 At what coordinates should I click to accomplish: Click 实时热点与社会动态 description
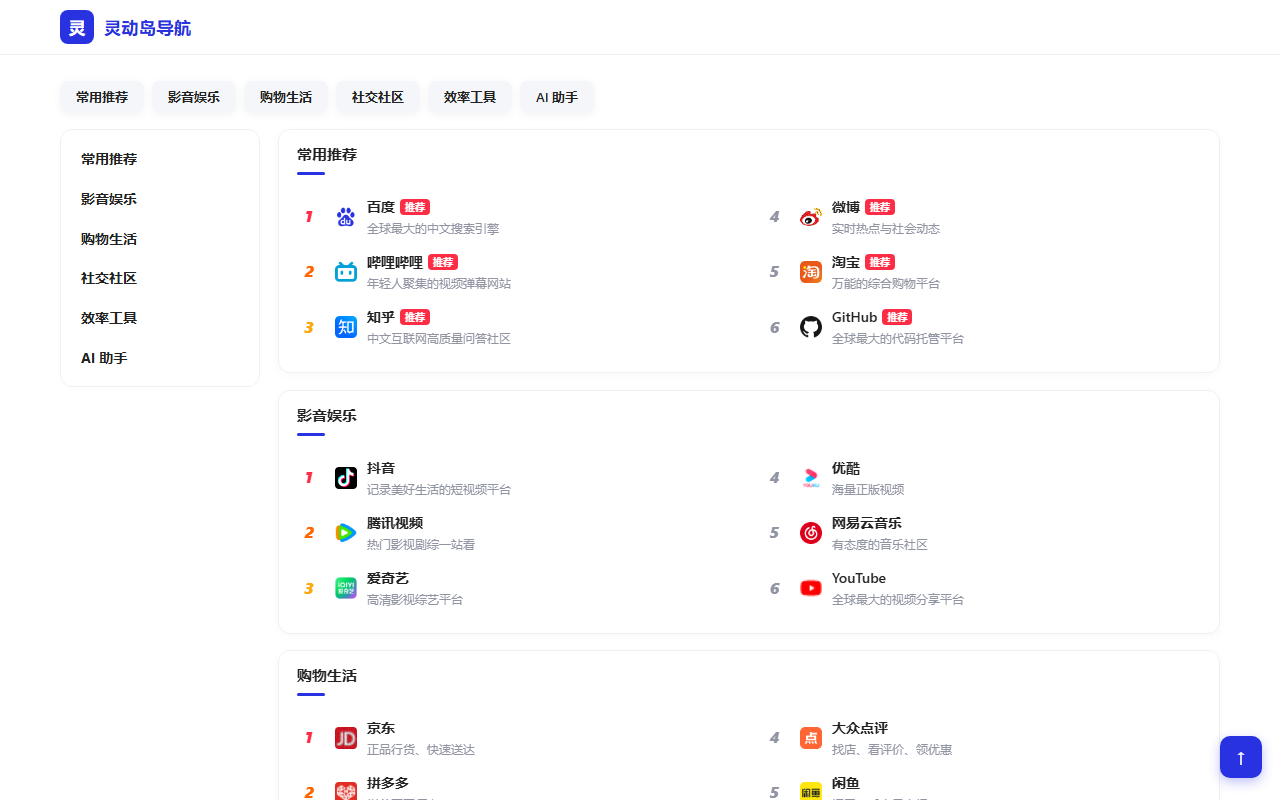pyautogui.click(x=886, y=229)
